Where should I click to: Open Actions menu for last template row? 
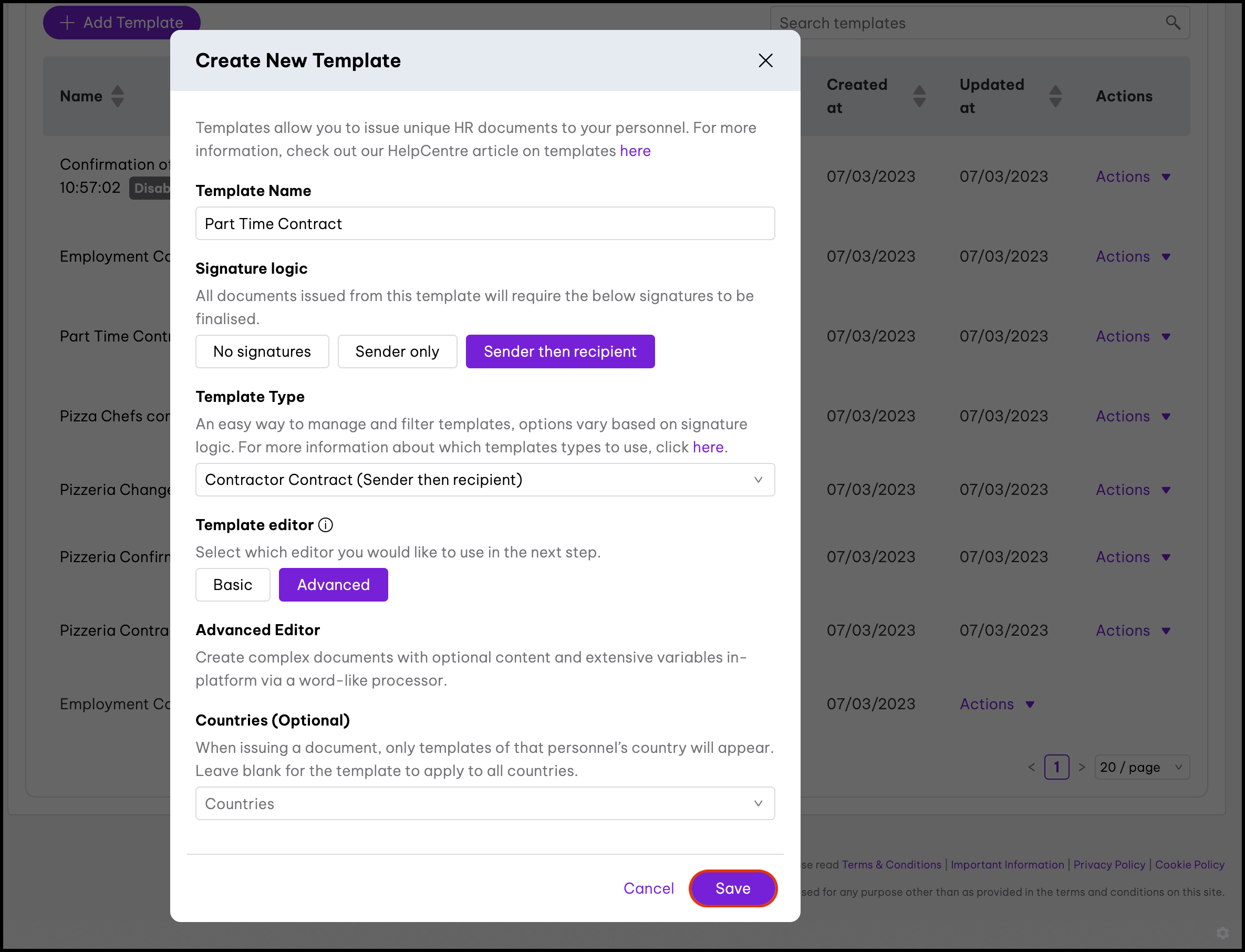997,705
